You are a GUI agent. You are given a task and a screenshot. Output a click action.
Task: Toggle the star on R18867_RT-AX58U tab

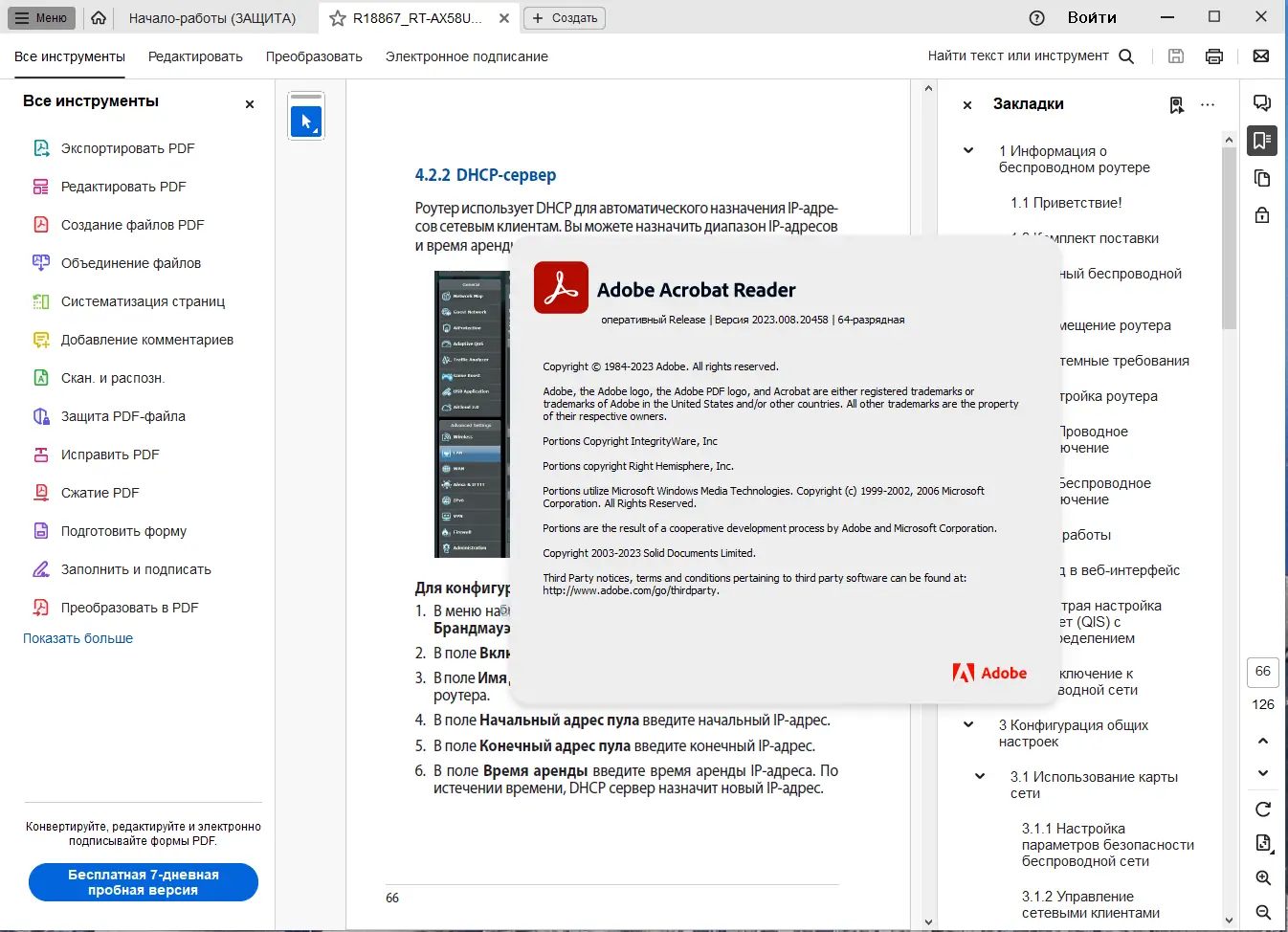(337, 18)
